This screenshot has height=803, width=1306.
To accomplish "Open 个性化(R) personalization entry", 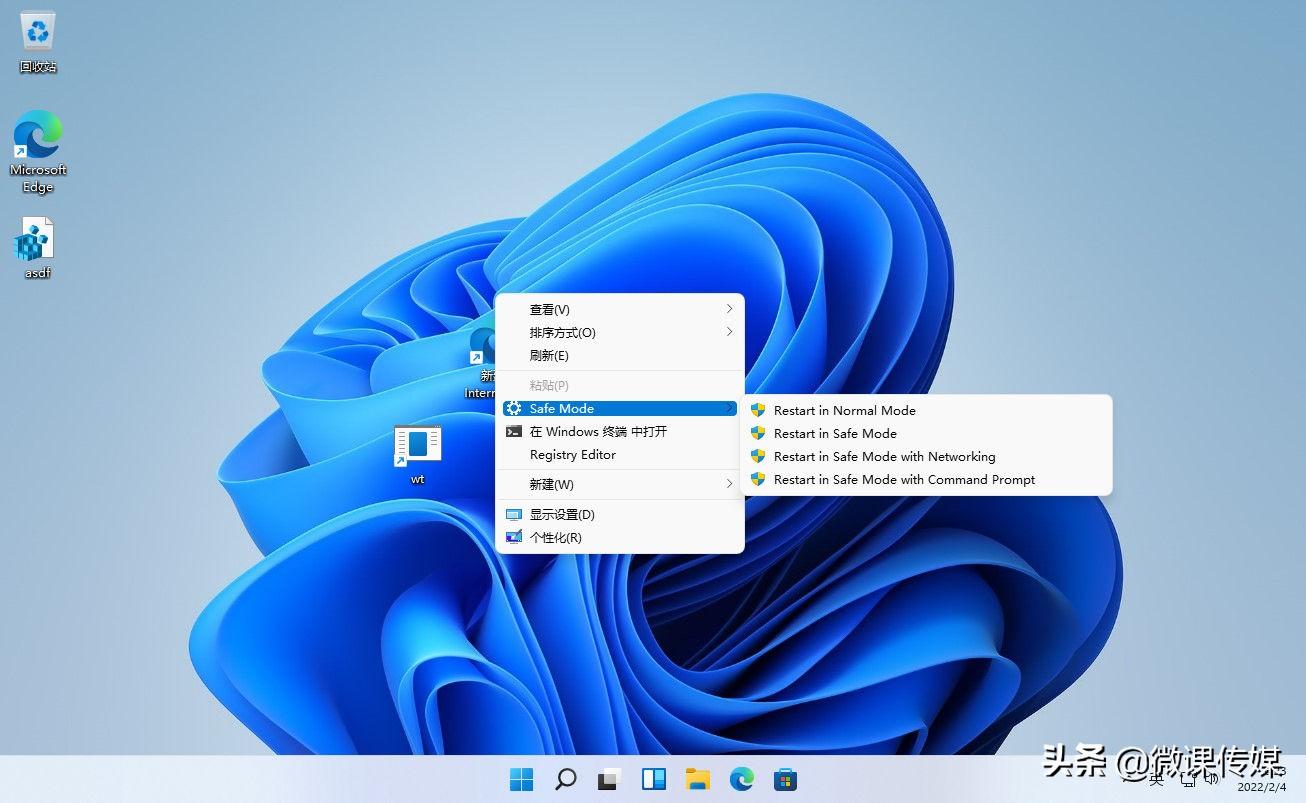I will click(620, 538).
